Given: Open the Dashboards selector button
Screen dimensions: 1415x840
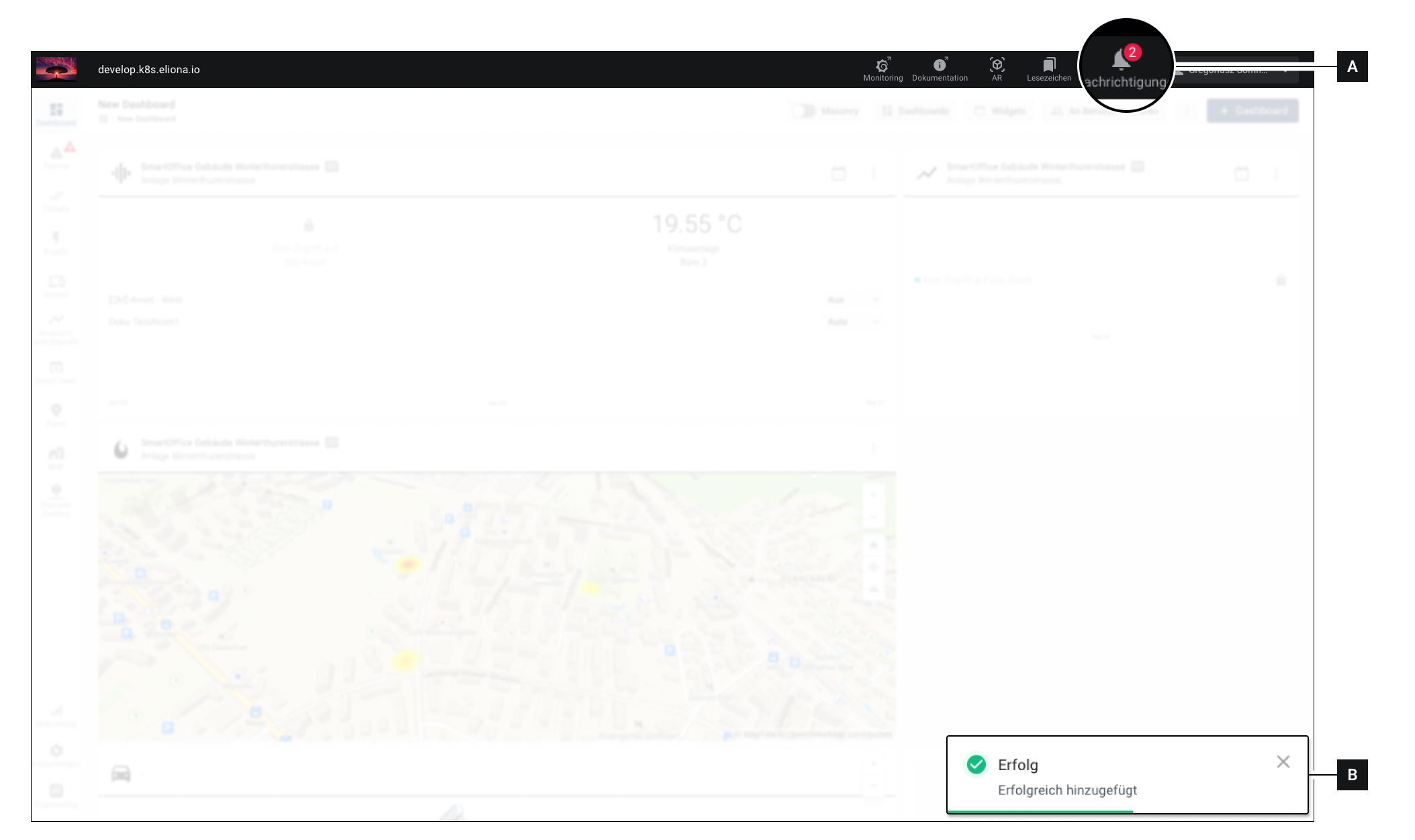Looking at the screenshot, I should coord(915,111).
